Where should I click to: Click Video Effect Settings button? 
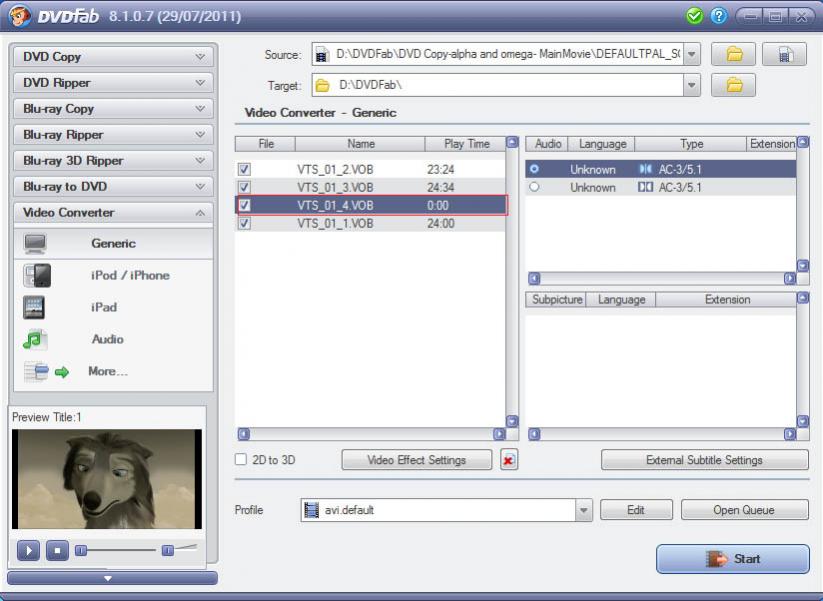417,460
